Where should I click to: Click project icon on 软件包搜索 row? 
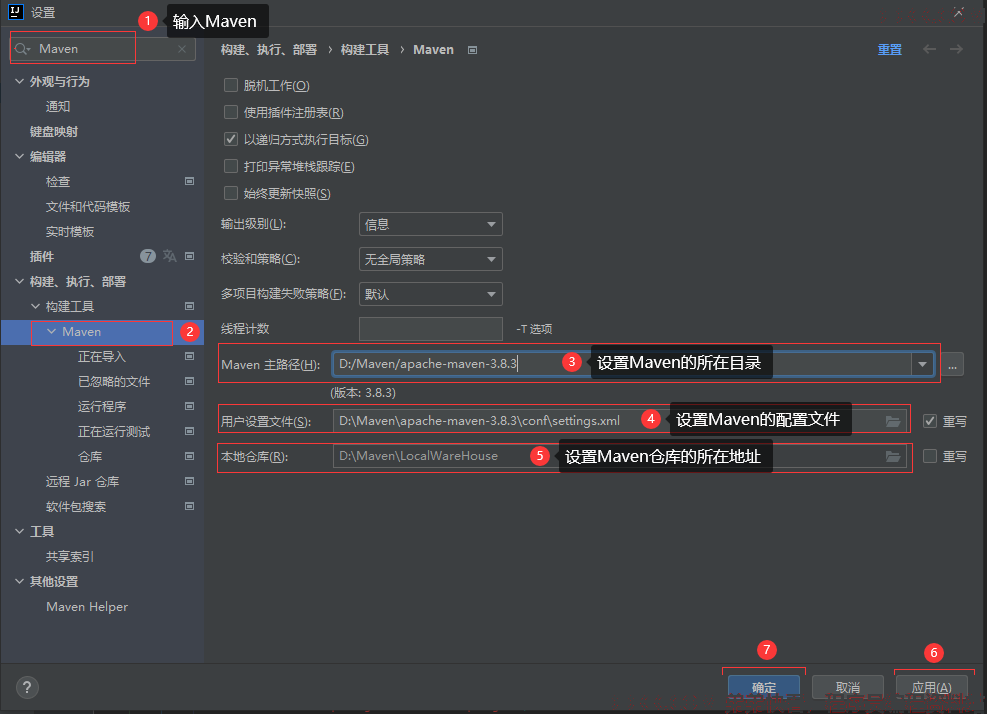tap(189, 506)
